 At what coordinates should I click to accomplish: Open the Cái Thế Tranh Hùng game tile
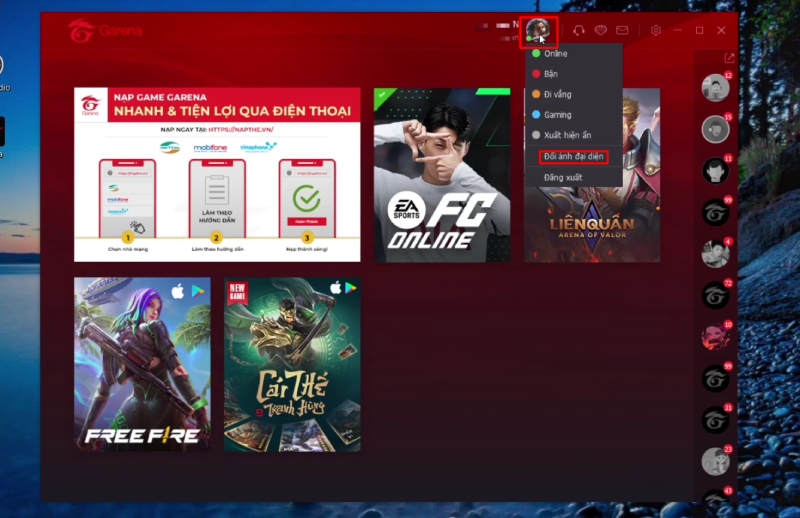[x=292, y=364]
